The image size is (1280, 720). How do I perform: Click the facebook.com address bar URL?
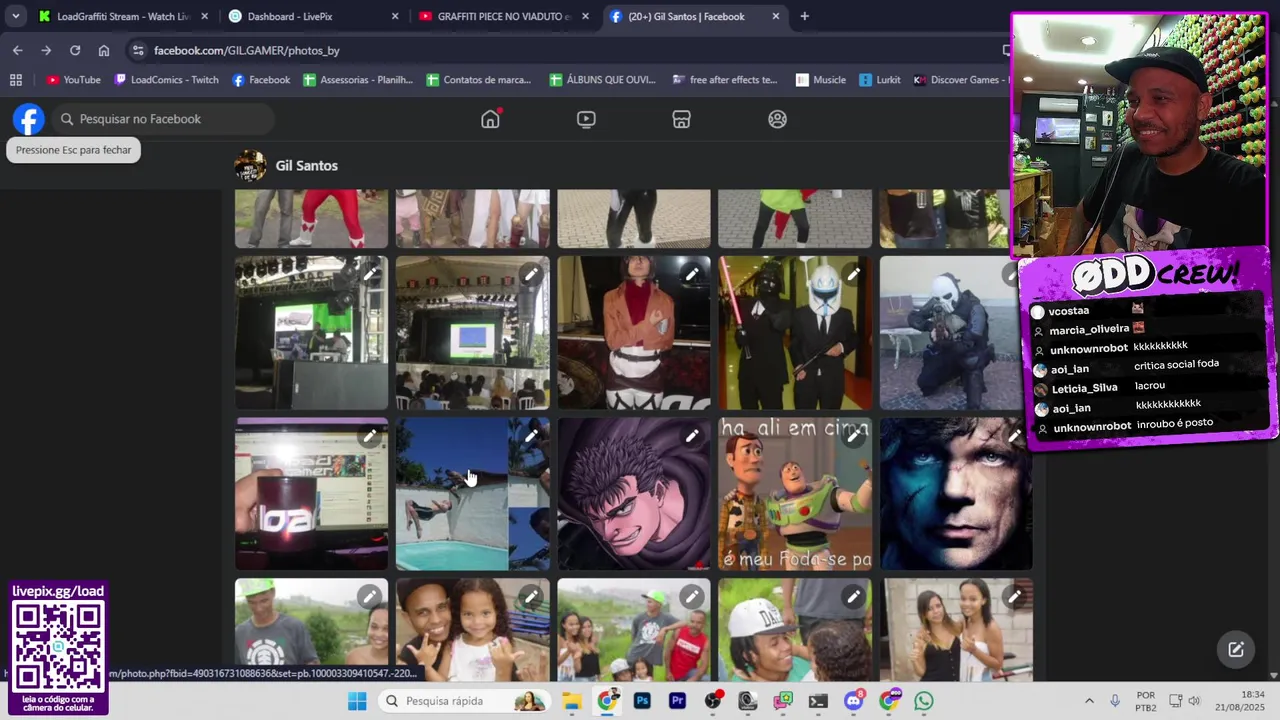click(247, 50)
